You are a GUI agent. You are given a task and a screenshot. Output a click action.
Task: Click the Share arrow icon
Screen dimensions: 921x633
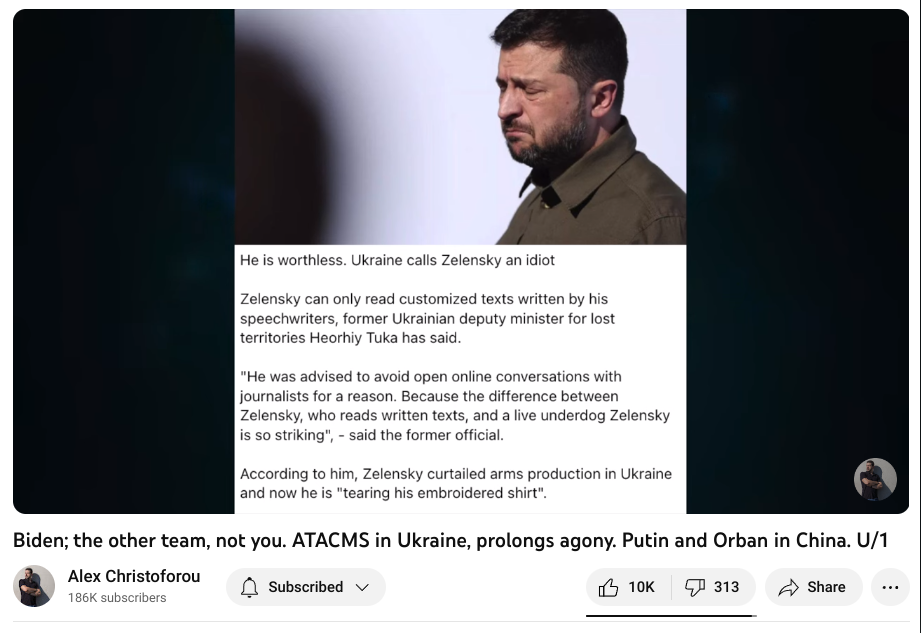click(x=788, y=587)
